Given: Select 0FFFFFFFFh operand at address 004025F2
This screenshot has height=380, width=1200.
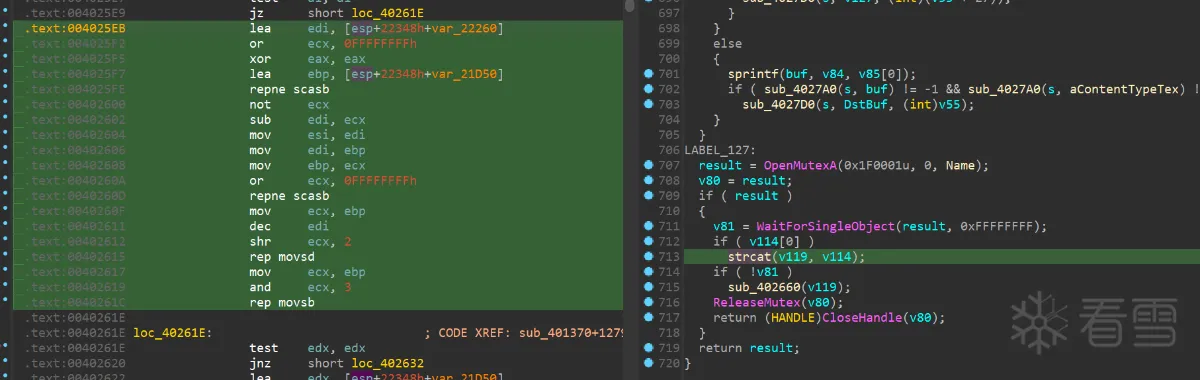Looking at the screenshot, I should pyautogui.click(x=380, y=45).
